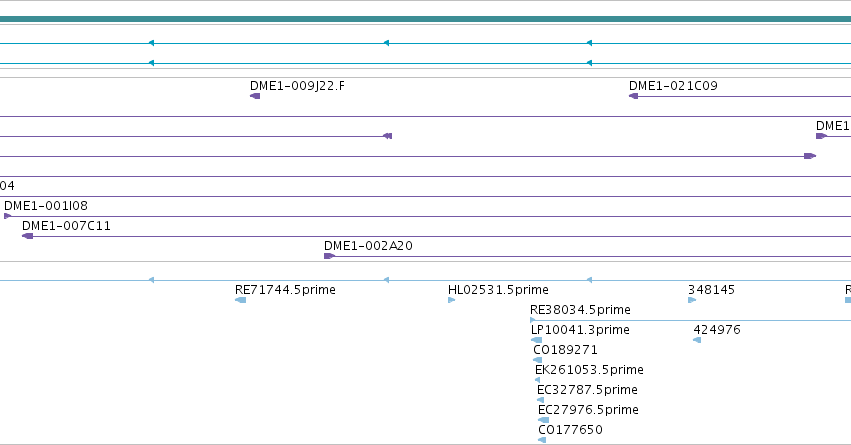Click the blue glyph under LP10041.3prime
Image resolution: width=851 pixels, height=445 pixels.
(536, 340)
